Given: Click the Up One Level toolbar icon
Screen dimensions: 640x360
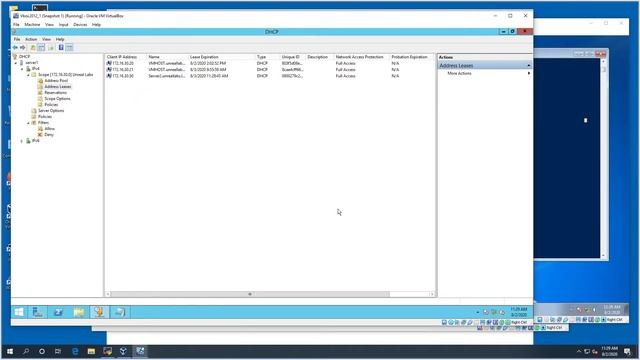Looking at the screenshot, I should tap(33, 48).
